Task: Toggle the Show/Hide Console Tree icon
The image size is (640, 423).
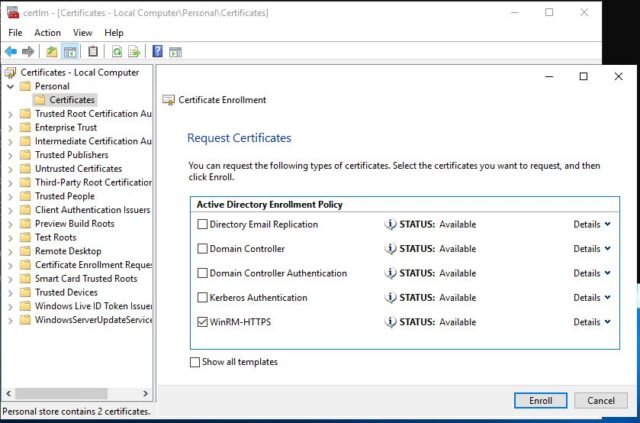Action: coord(70,51)
